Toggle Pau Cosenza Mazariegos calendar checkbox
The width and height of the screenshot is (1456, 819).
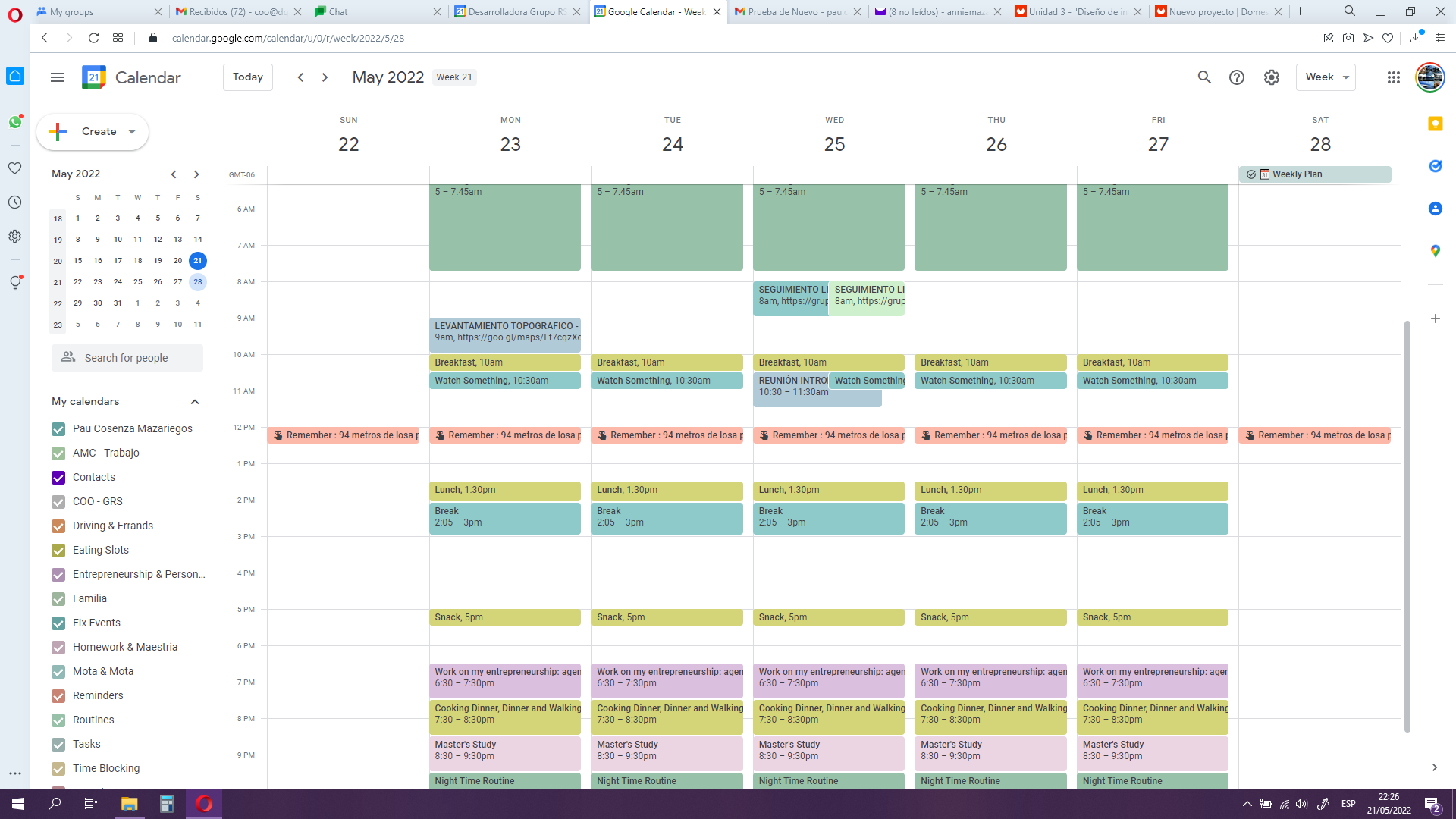tap(58, 429)
